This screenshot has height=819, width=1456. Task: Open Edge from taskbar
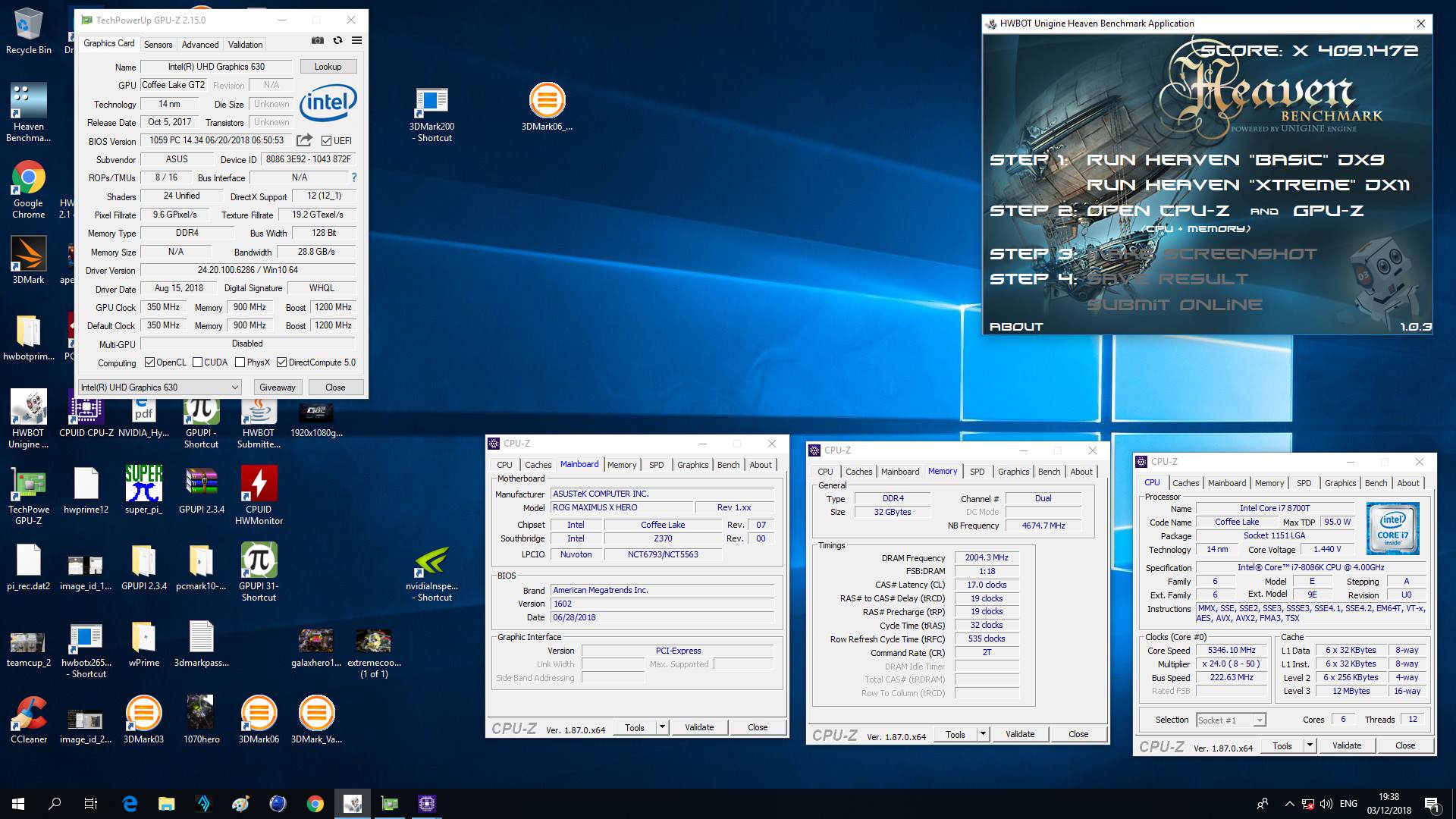coord(130,803)
